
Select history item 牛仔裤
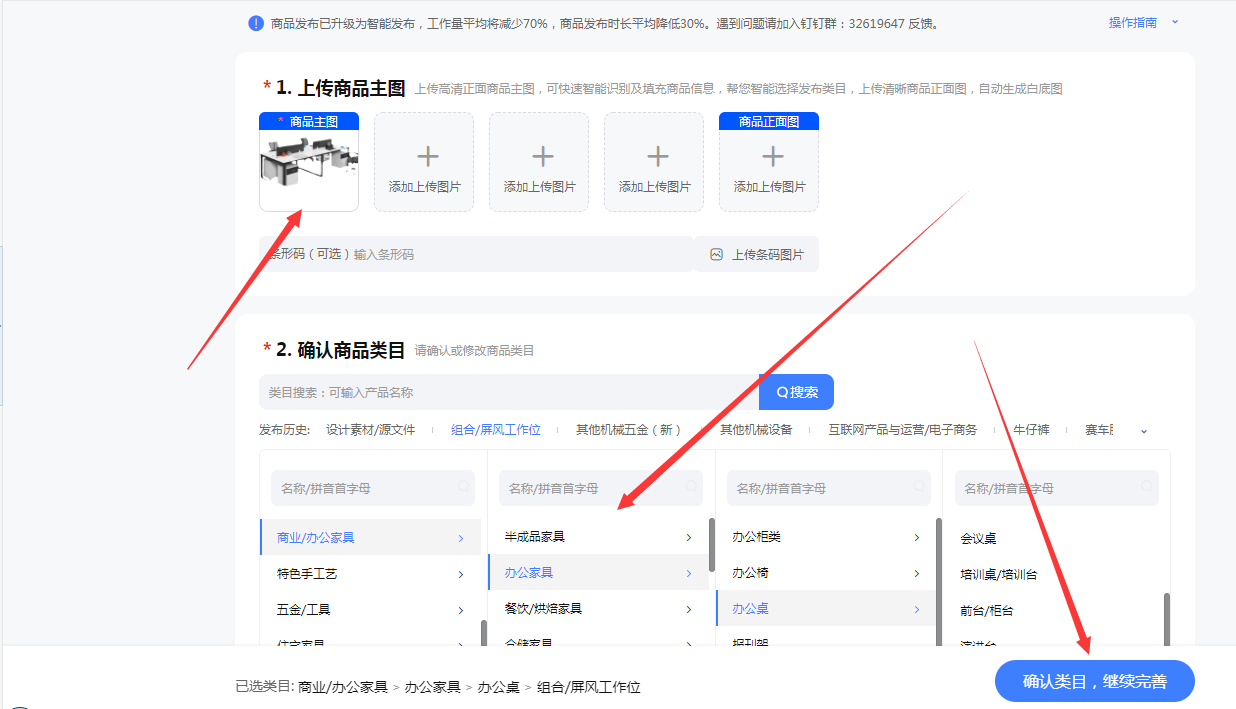1032,430
